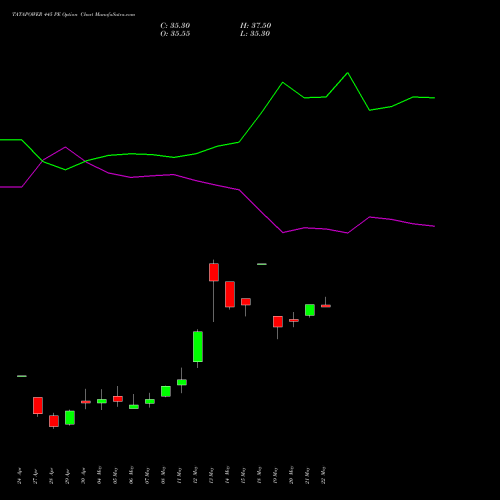
Task: Select the red candle for 13 May
Action: click(x=214, y=272)
